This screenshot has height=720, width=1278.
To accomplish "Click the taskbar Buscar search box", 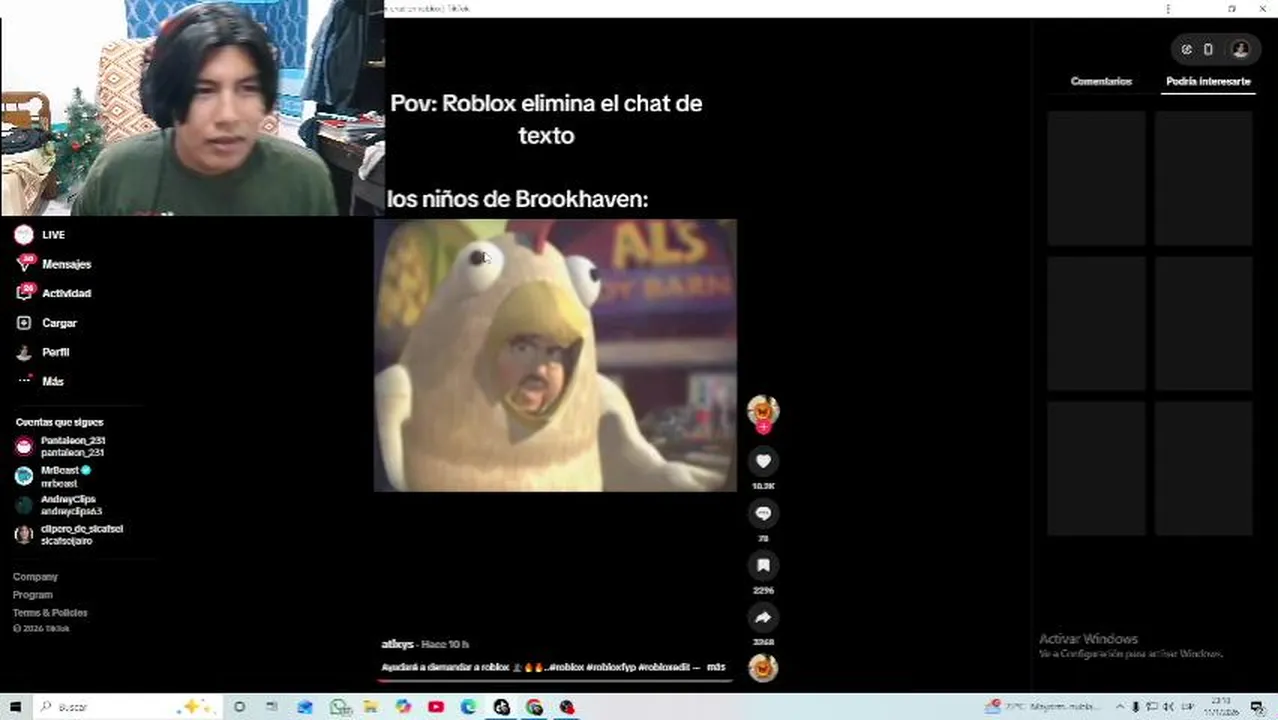I will pos(128,707).
